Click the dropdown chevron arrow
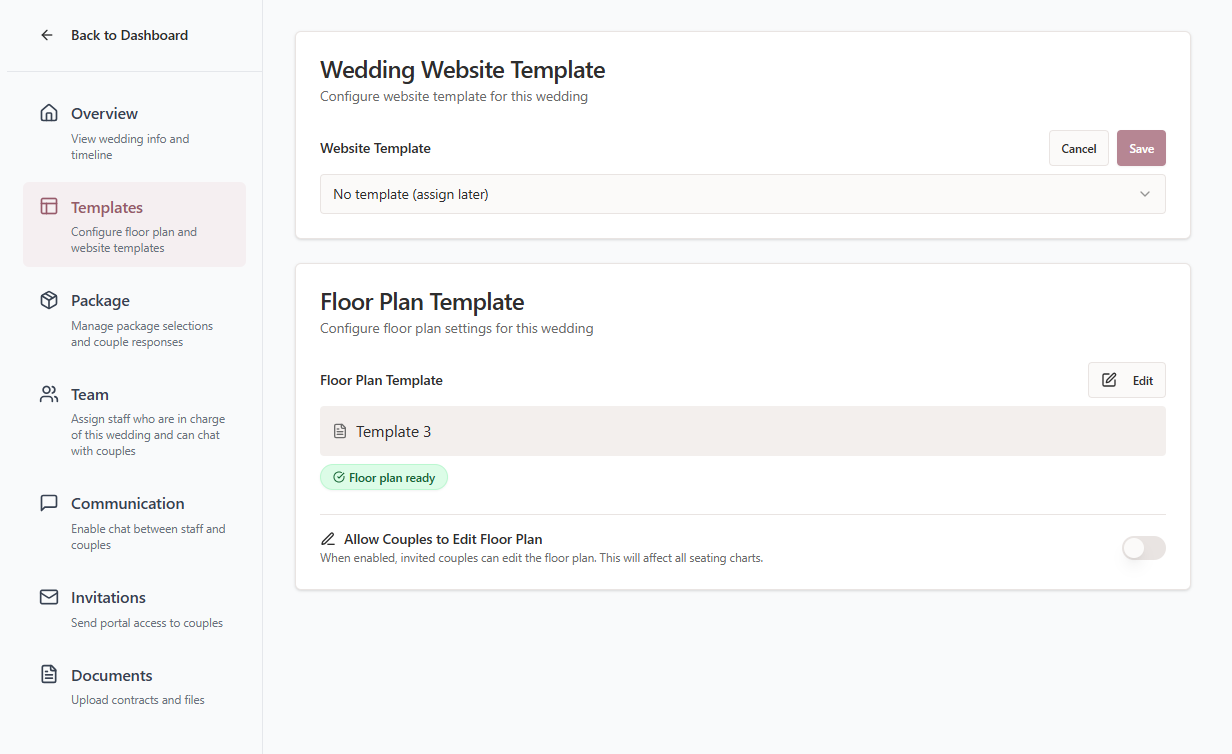Screen dimensions: 1232x754 [1145, 194]
